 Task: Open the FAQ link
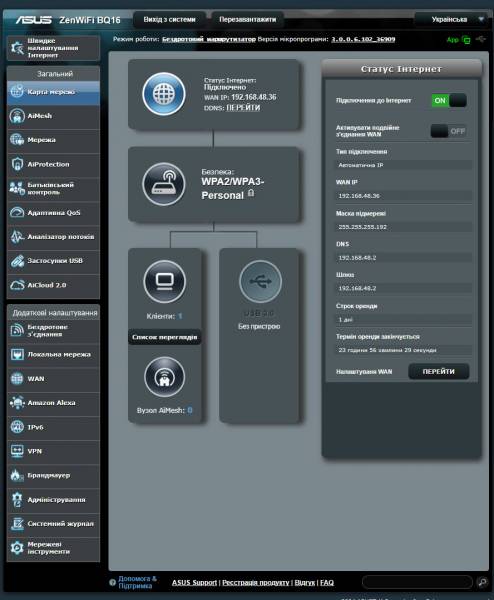tap(327, 582)
